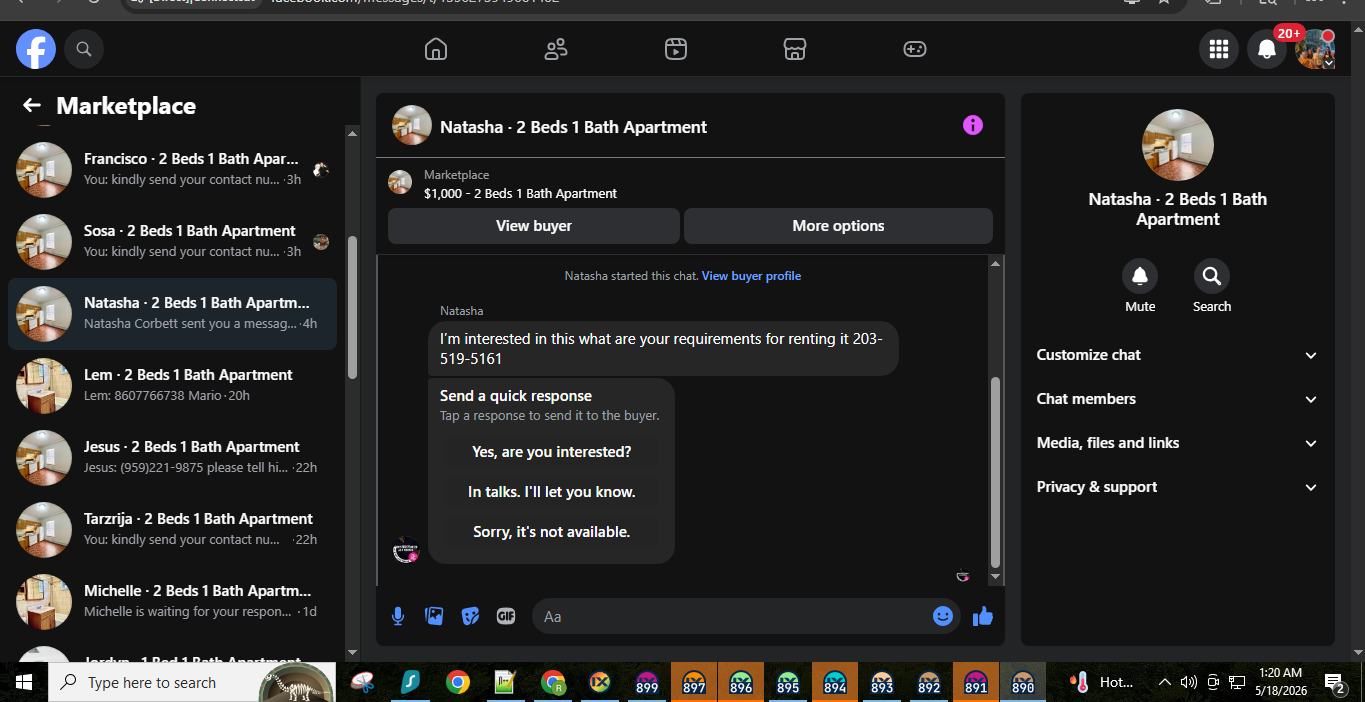Screen dimensions: 1365x702
Task: Click the conversation list scrollbar thumb
Action: click(x=352, y=307)
